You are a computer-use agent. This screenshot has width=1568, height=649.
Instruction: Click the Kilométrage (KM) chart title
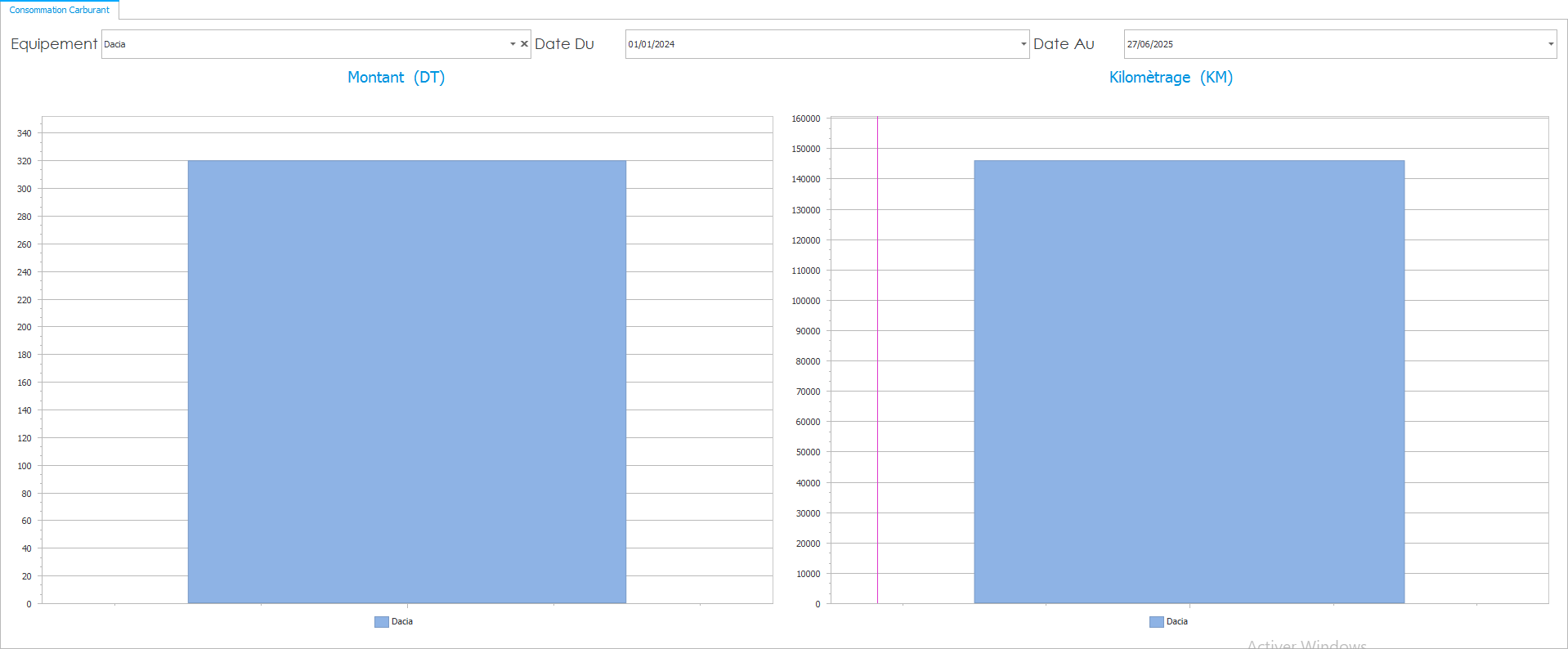coord(1171,78)
